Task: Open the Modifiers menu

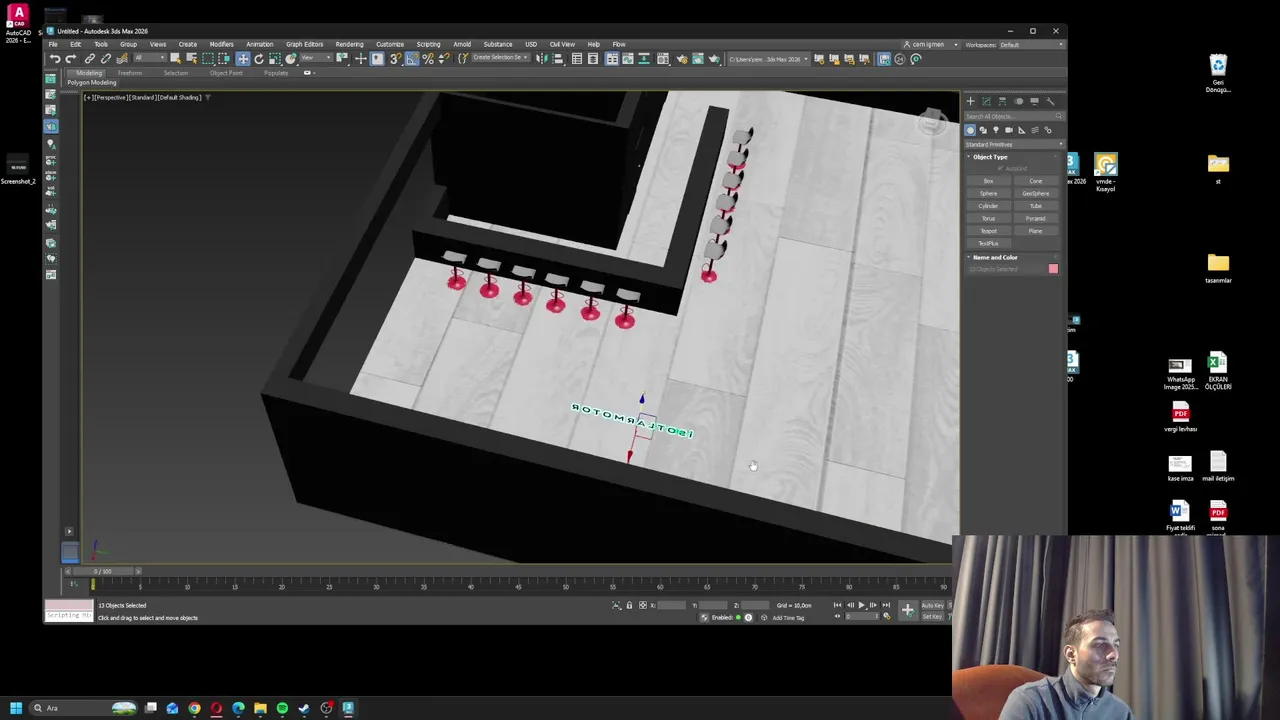Action: tap(221, 44)
